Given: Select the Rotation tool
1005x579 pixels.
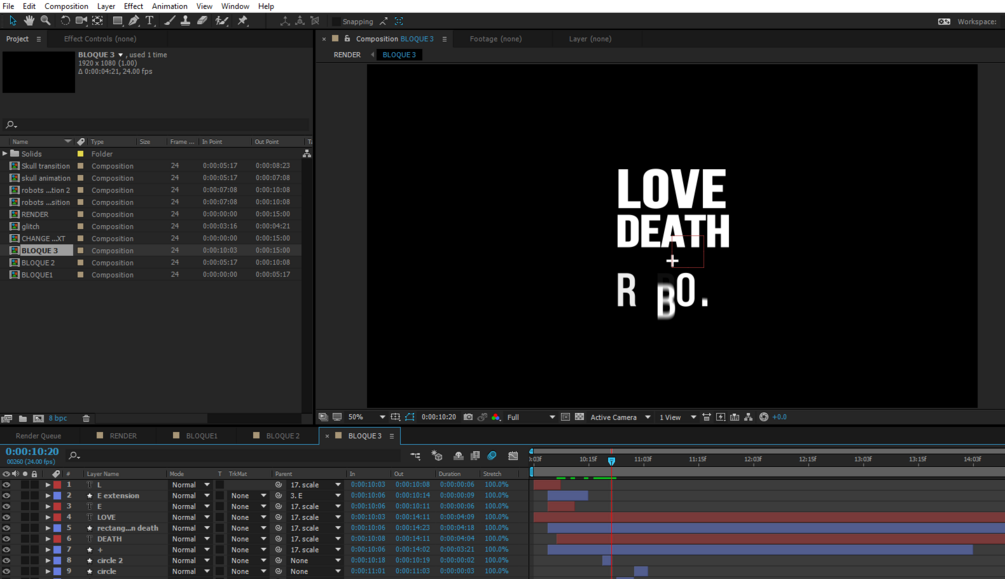Looking at the screenshot, I should (65, 21).
